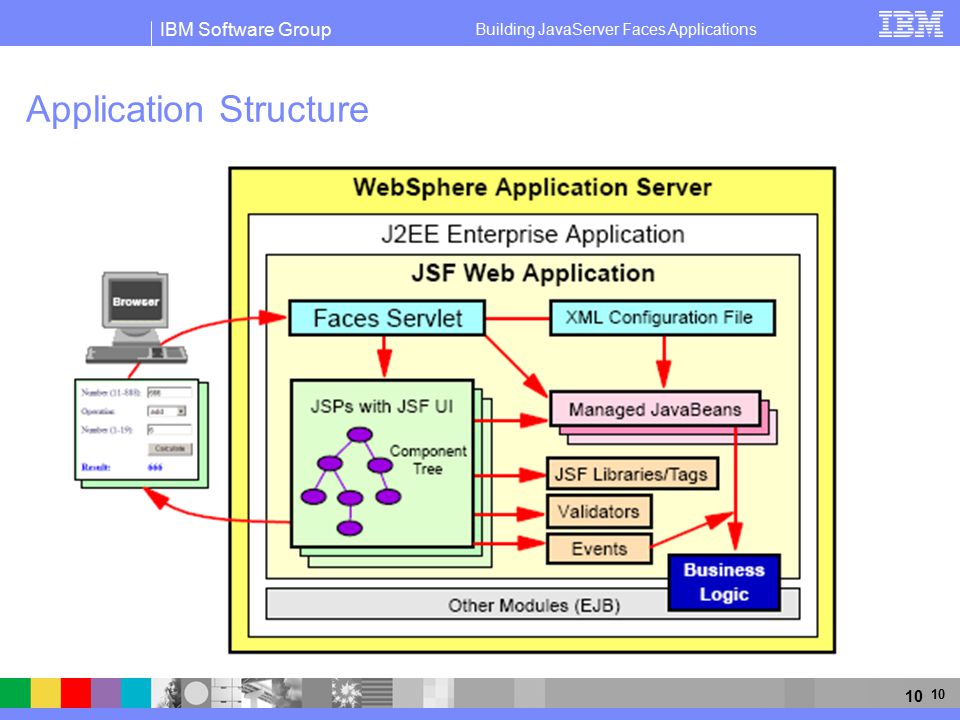Click the Events box
Screen dimensions: 960x720
599,549
